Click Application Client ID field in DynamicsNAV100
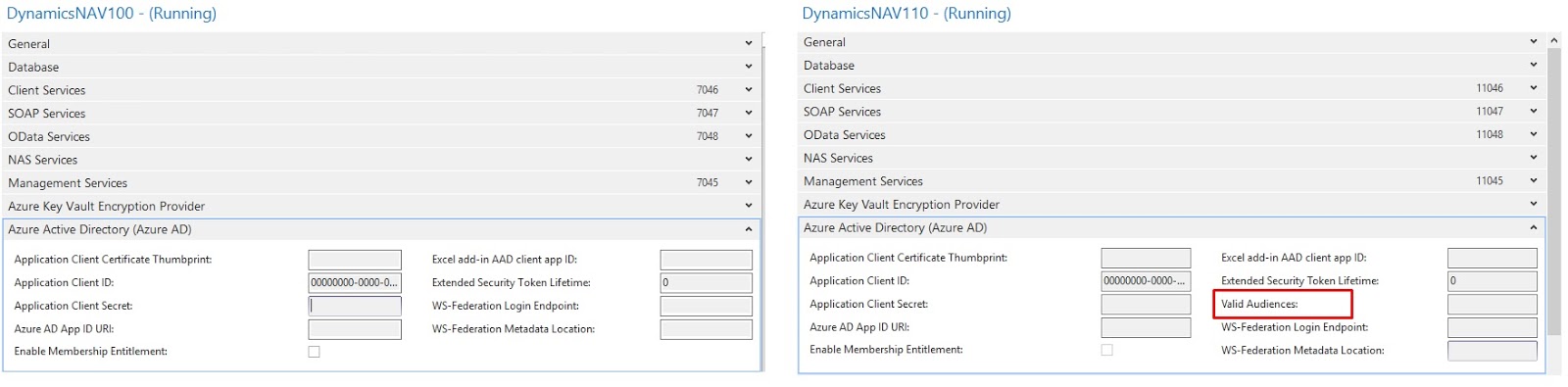The height and width of the screenshot is (387, 1568). 355,282
